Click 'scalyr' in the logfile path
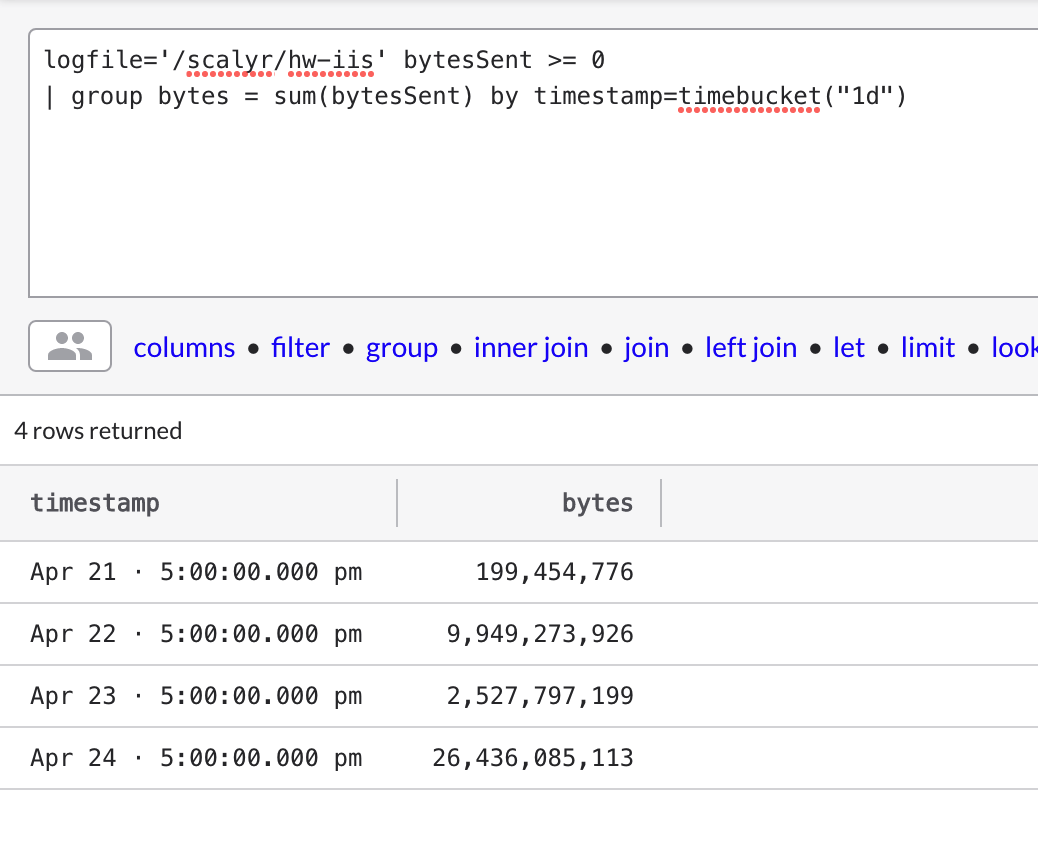This screenshot has height=848, width=1038. click(230, 61)
